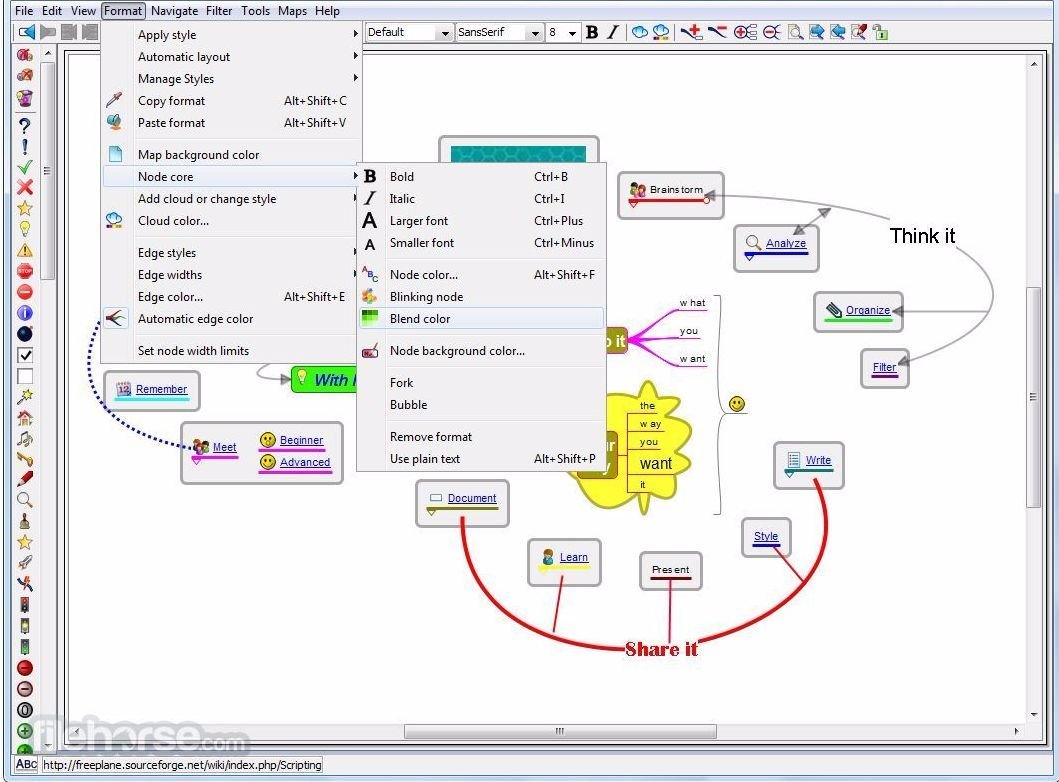This screenshot has height=782, width=1059.
Task: Click the yellow warning triangle icon
Action: [x=24, y=250]
